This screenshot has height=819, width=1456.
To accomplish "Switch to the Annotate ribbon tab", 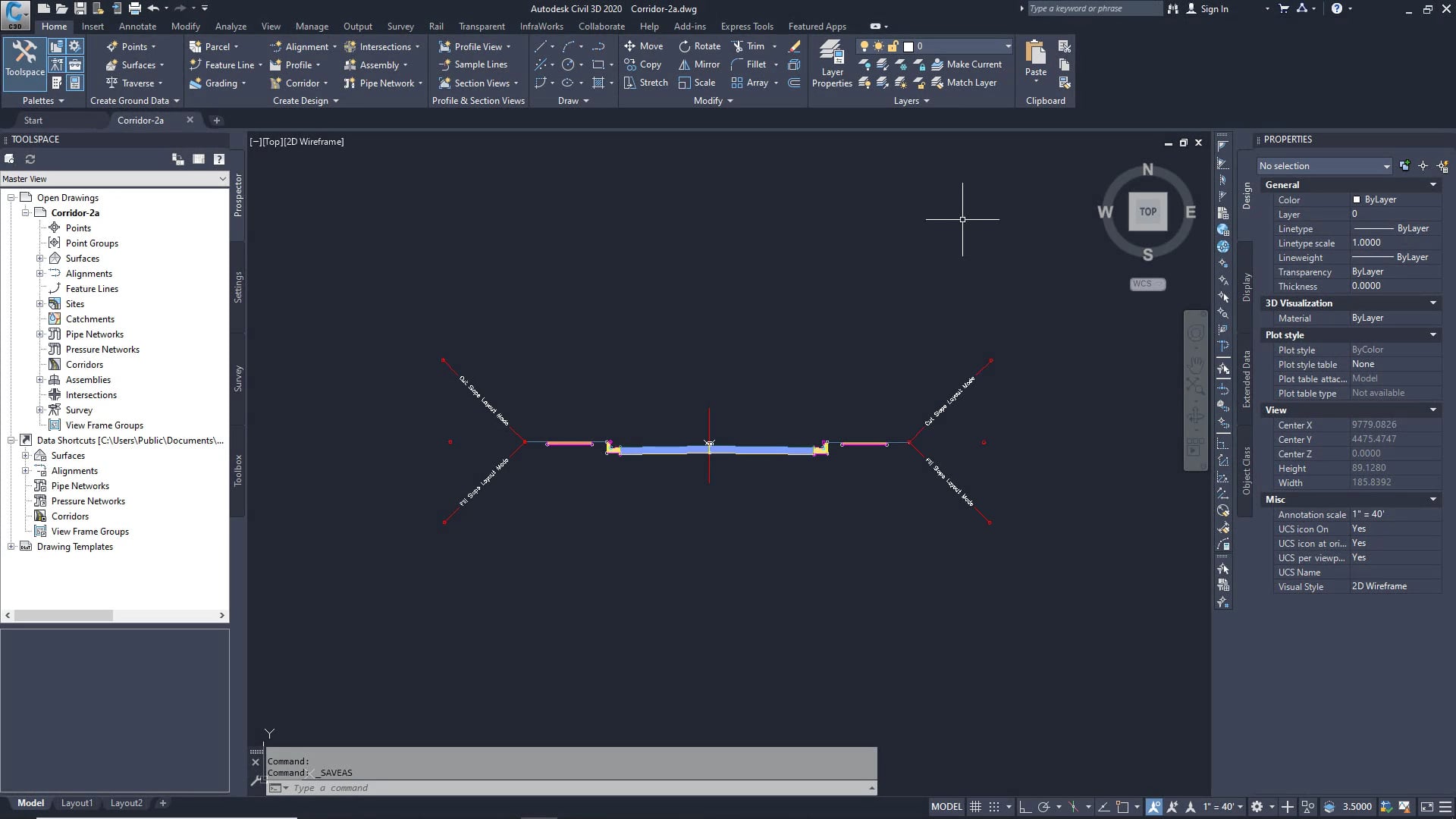I will (x=138, y=26).
